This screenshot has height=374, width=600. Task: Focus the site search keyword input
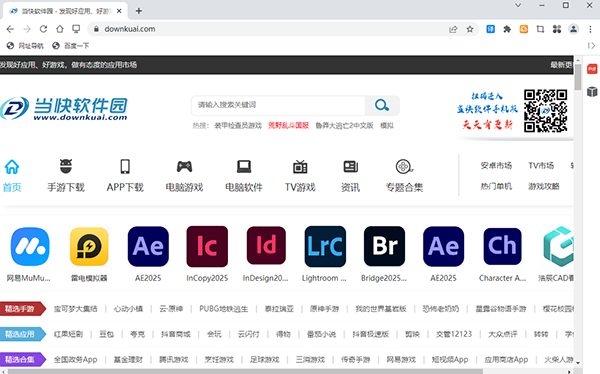click(x=278, y=105)
